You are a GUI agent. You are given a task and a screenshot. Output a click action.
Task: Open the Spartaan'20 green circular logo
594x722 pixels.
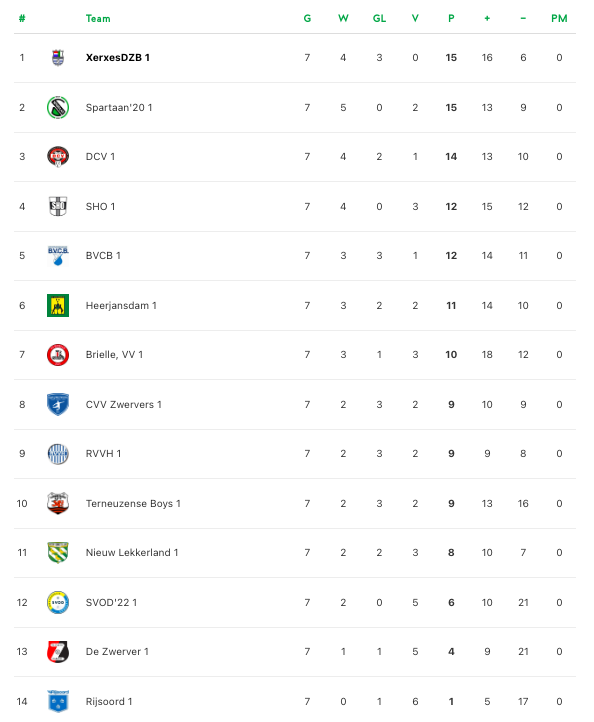[58, 108]
